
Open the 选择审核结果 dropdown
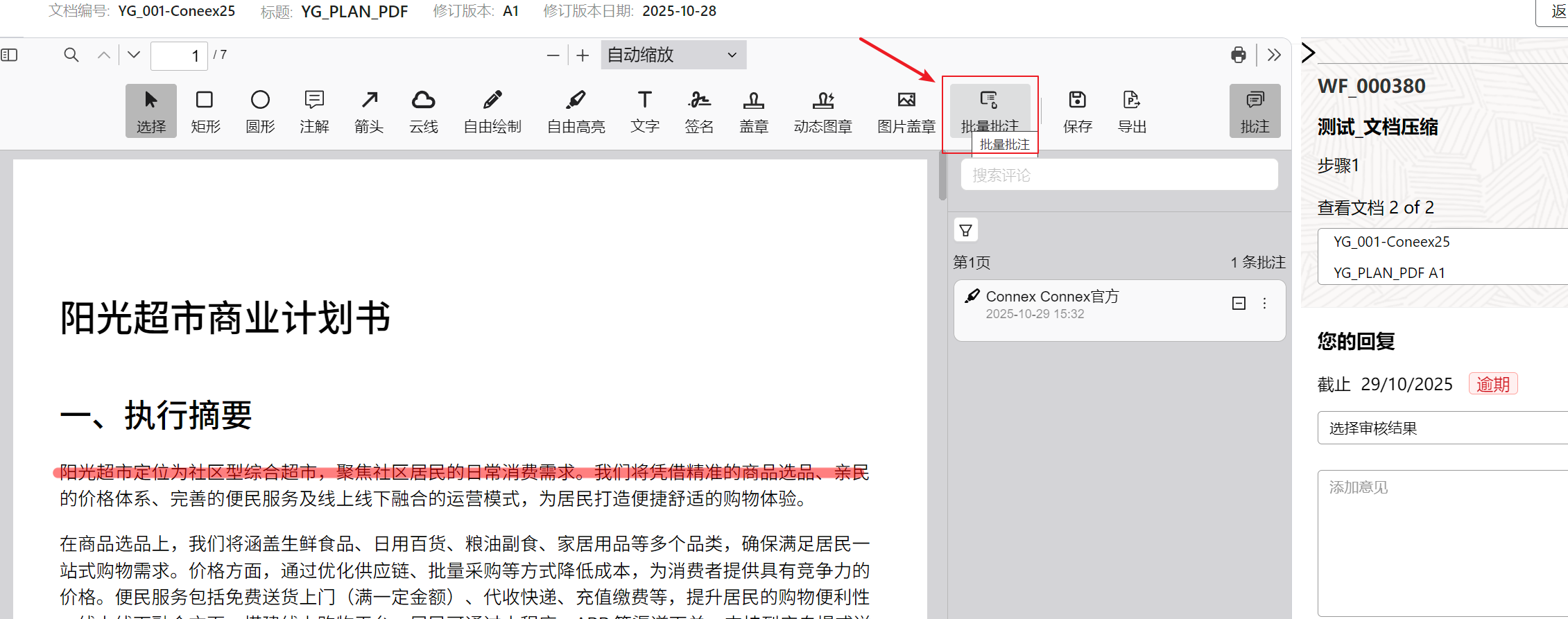pos(1441,428)
